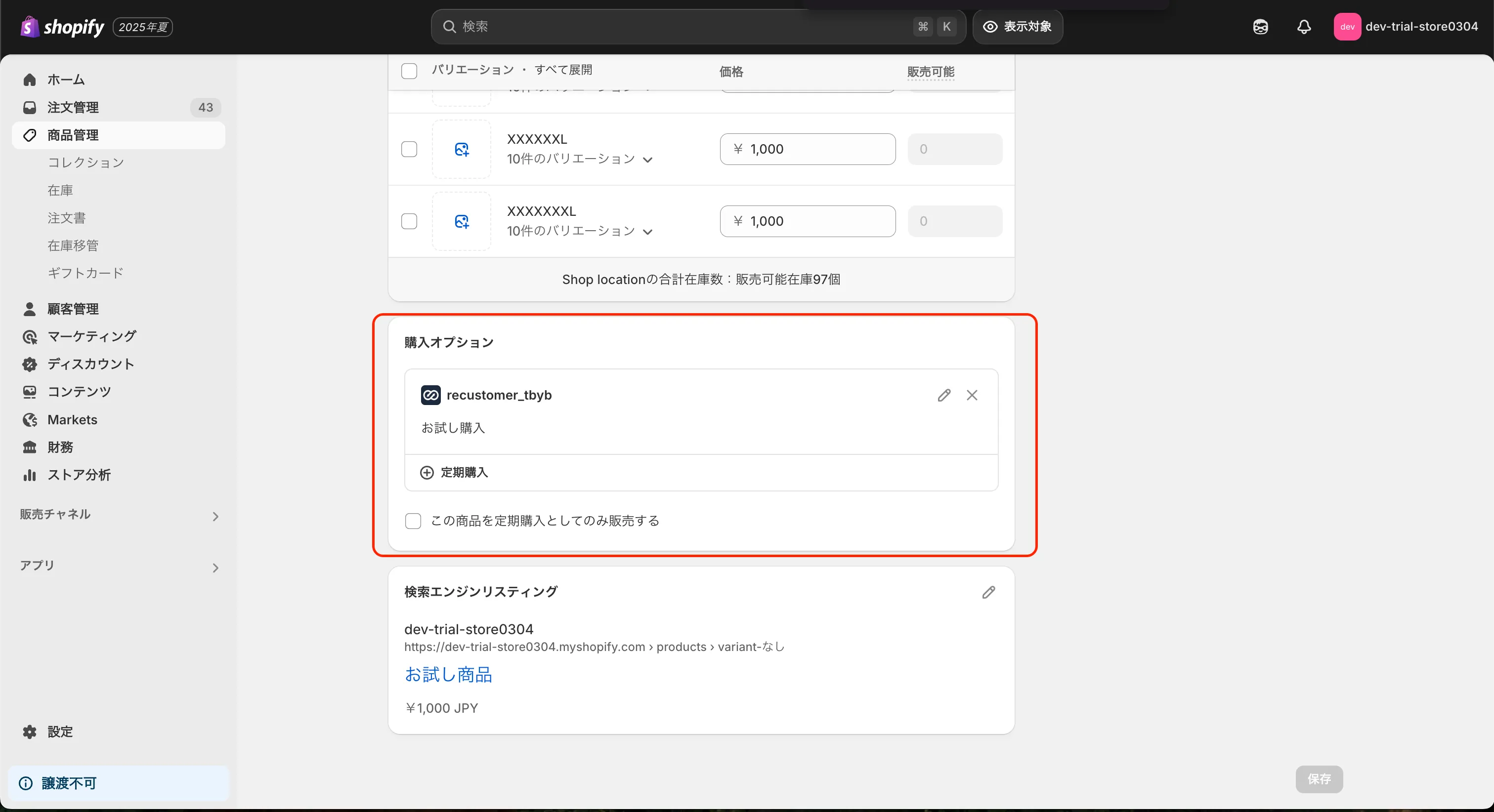Edit the 検索エンジンリスティング section
Image resolution: width=1494 pixels, height=812 pixels.
pos(989,592)
